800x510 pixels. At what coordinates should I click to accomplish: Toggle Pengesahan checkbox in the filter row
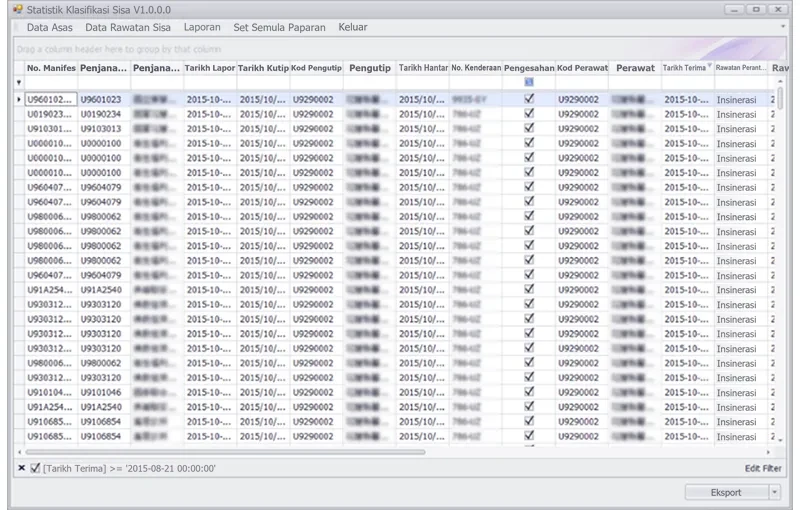[529, 82]
